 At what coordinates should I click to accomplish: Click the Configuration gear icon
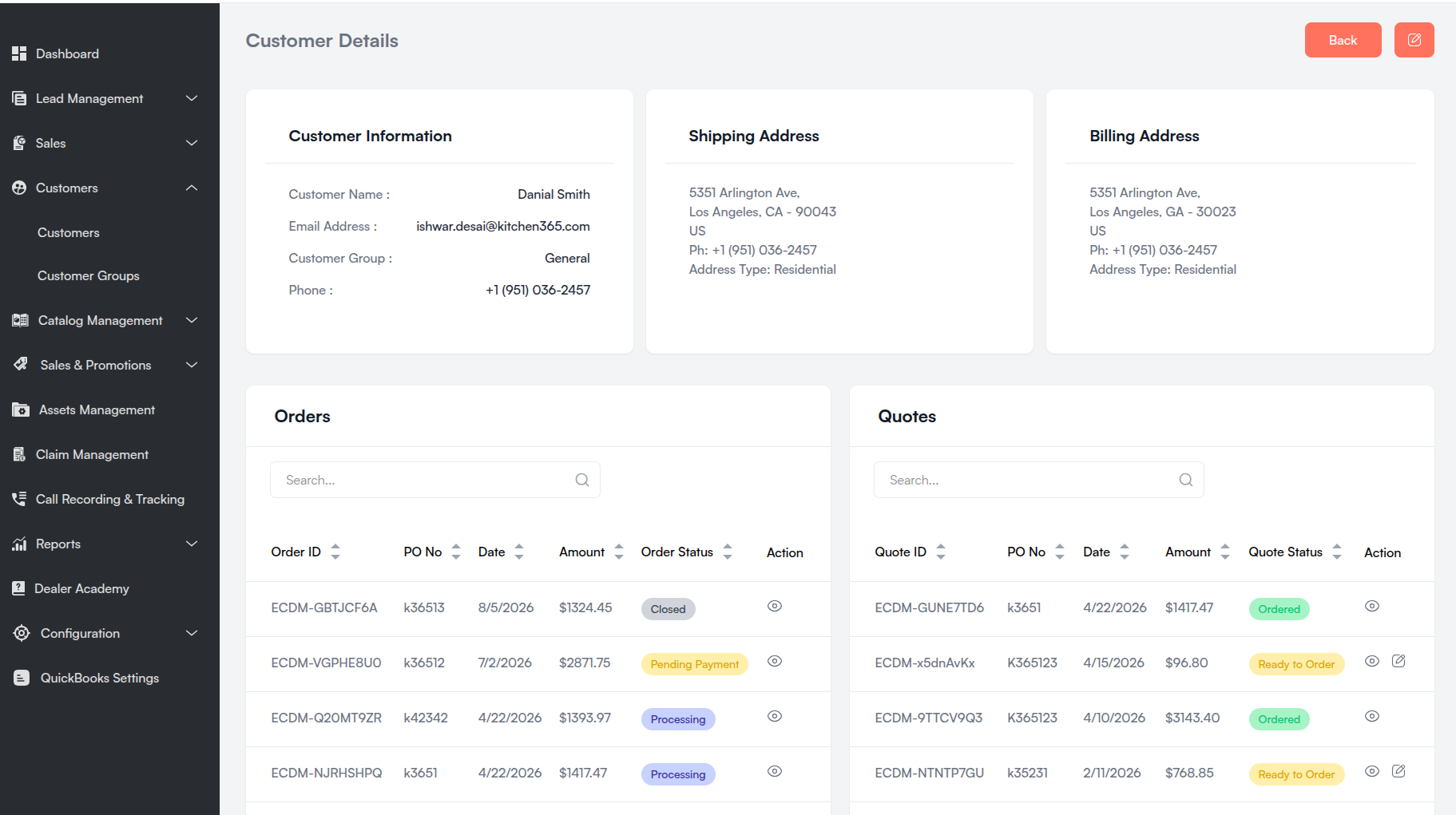tap(22, 633)
